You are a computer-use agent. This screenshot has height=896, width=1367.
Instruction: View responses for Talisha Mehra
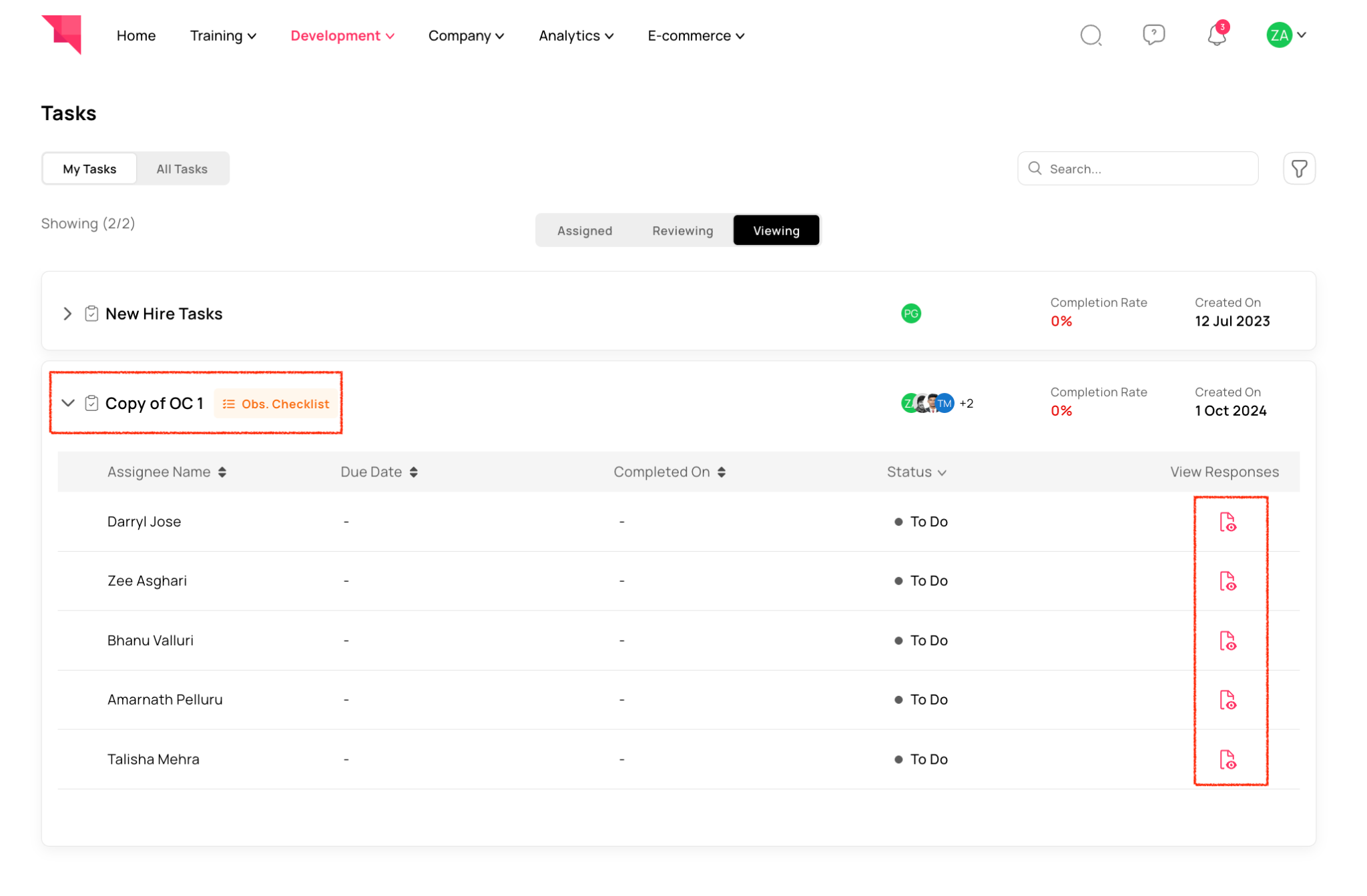1227,759
